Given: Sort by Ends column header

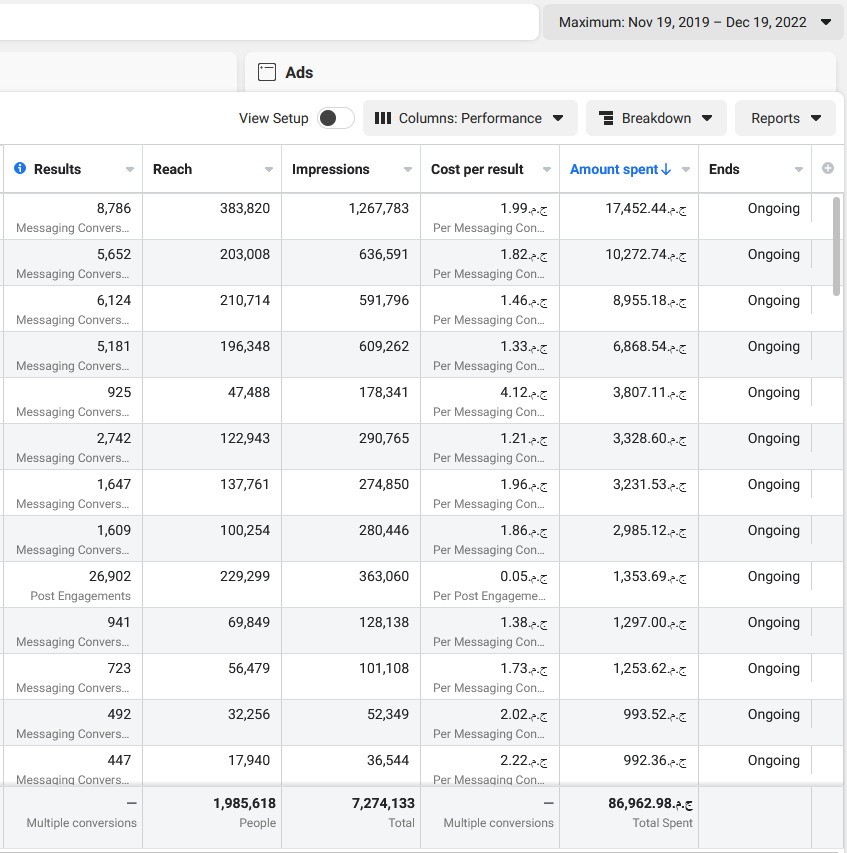Looking at the screenshot, I should coord(724,169).
